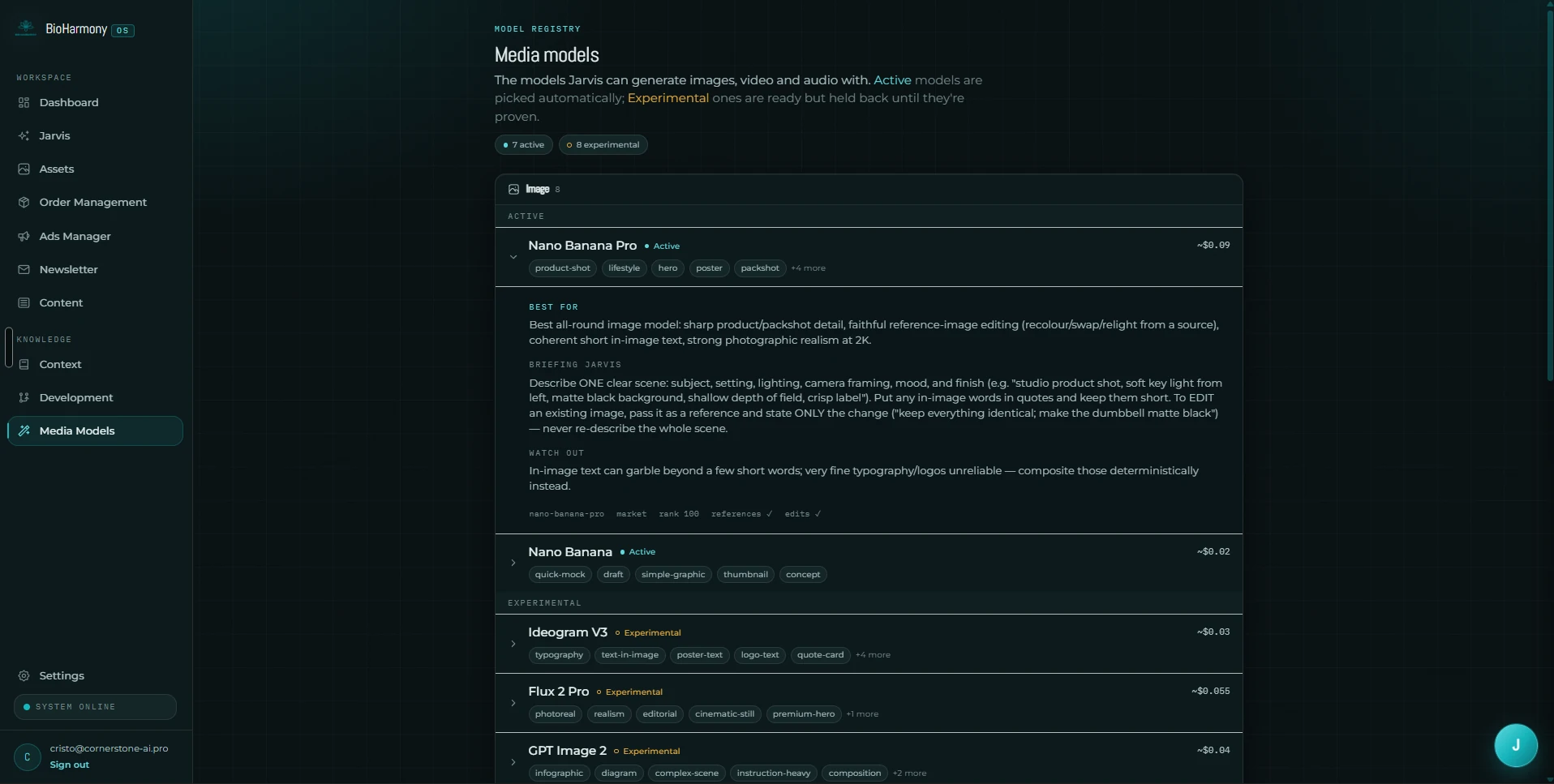Click the Media Models wand icon
This screenshot has width=1554, height=784.
point(24,431)
